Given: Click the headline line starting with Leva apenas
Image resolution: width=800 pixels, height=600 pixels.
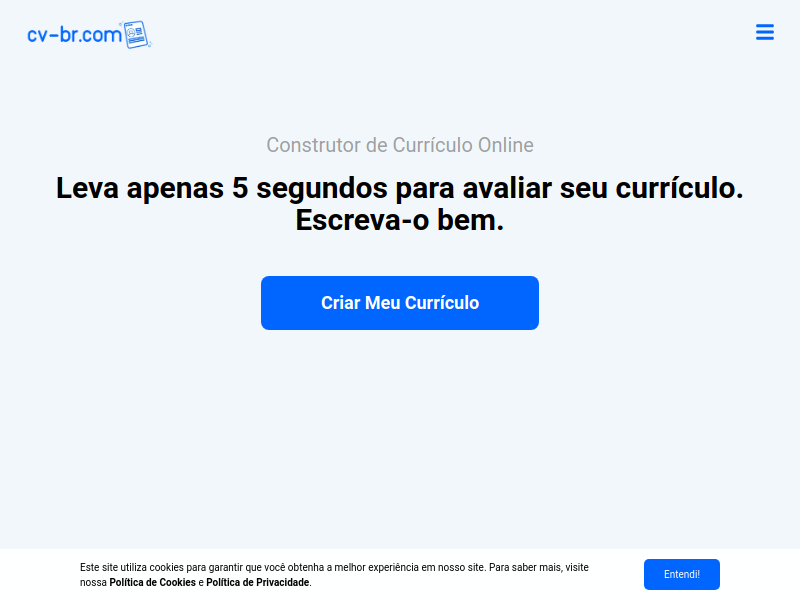Looking at the screenshot, I should tap(399, 188).
